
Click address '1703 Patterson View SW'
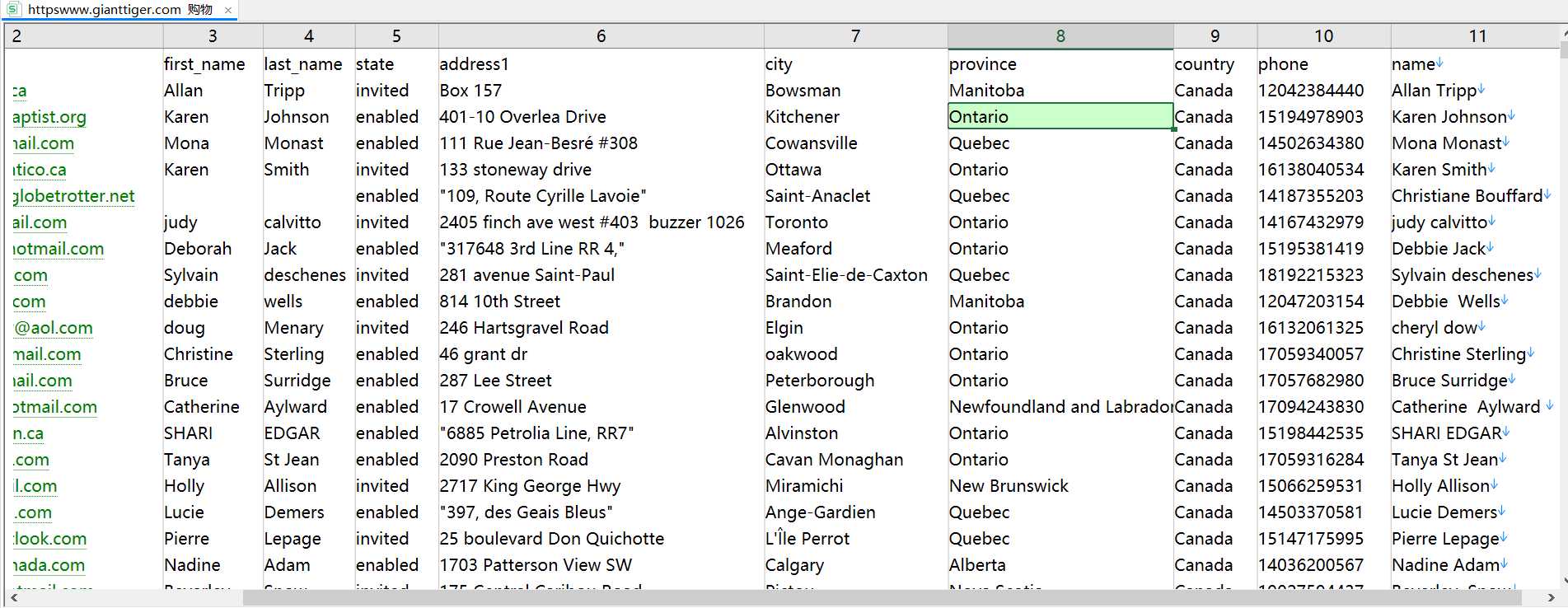click(601, 565)
